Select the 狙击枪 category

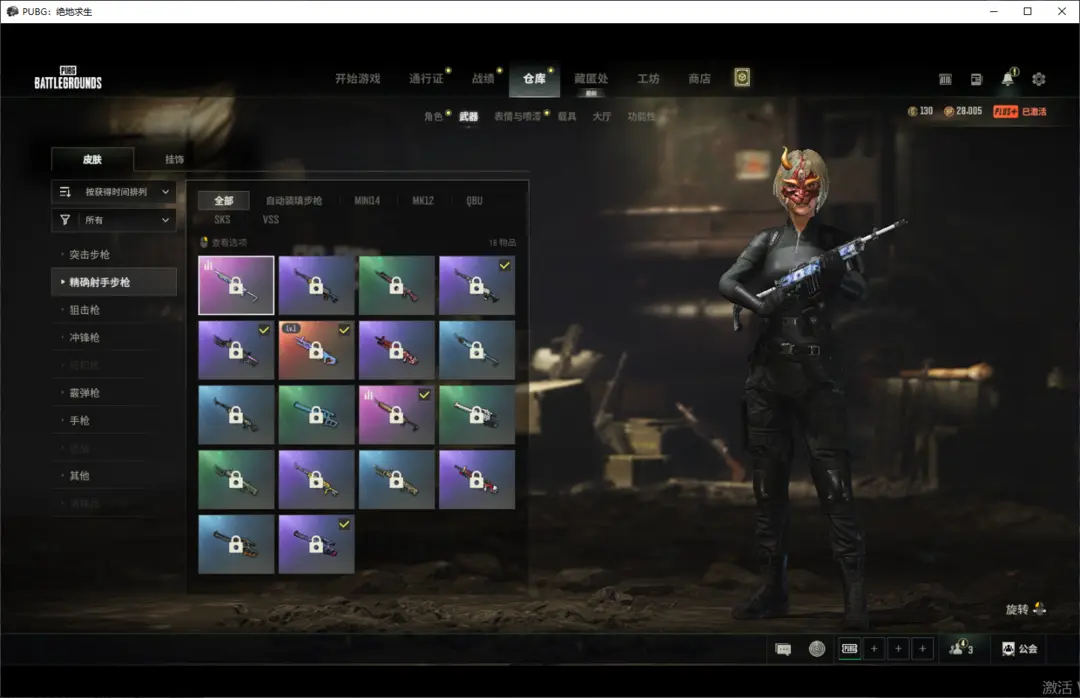(85, 309)
